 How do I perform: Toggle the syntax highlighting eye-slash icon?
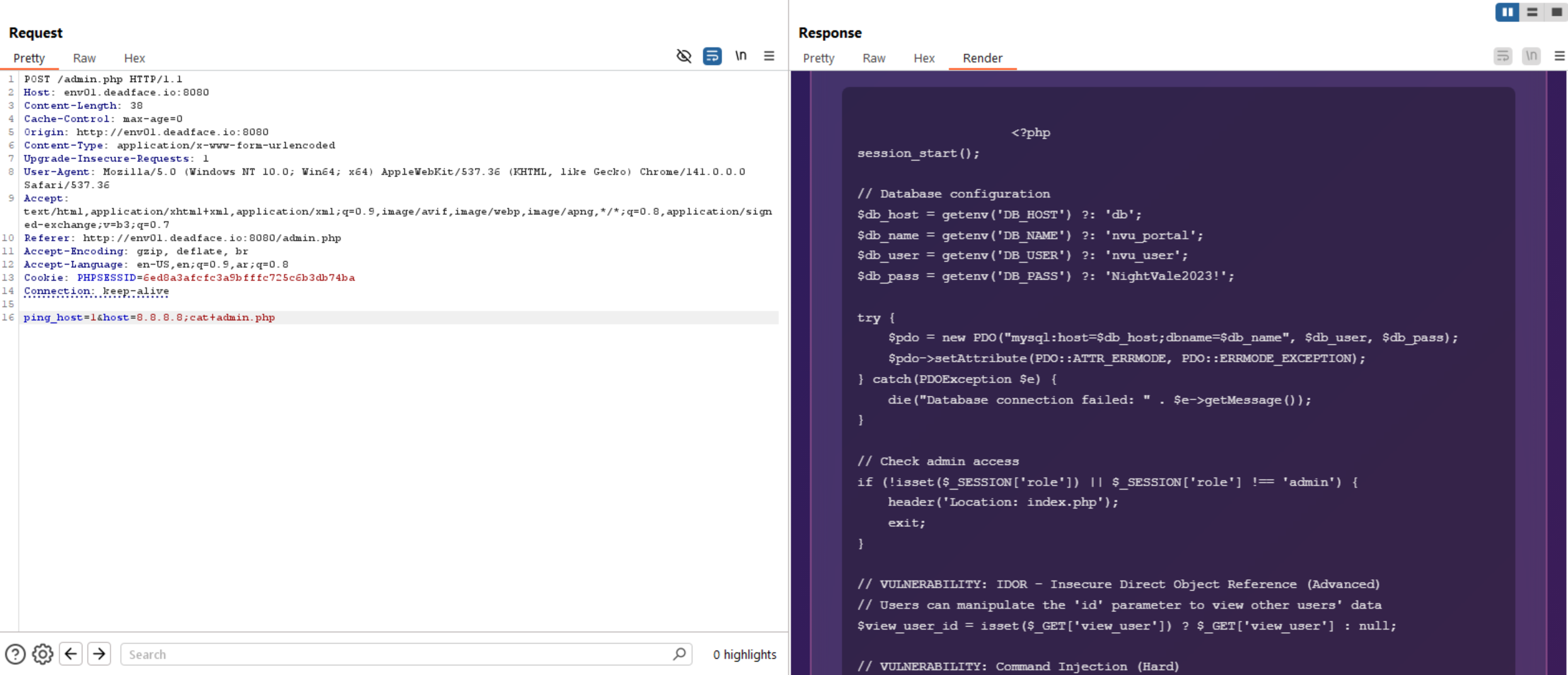(683, 56)
